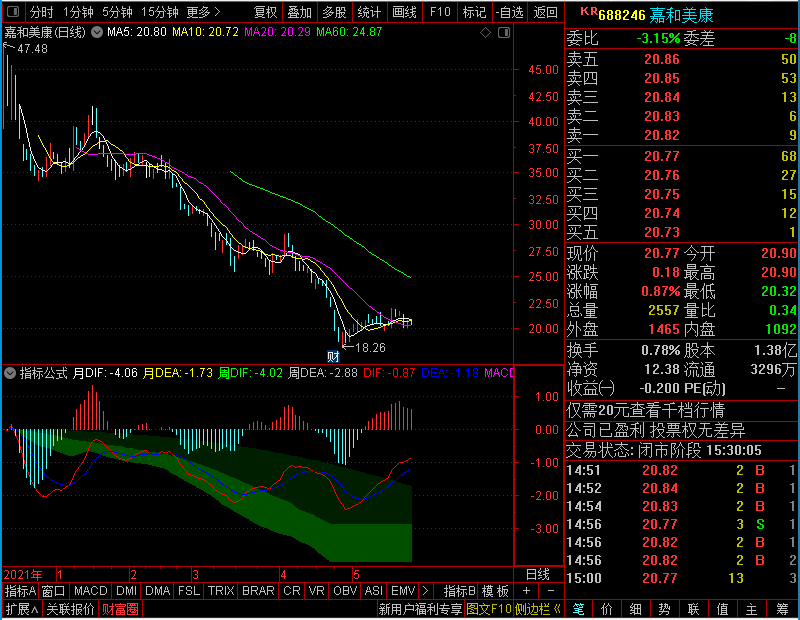
Task: Open the 复权 option
Action: click(265, 12)
